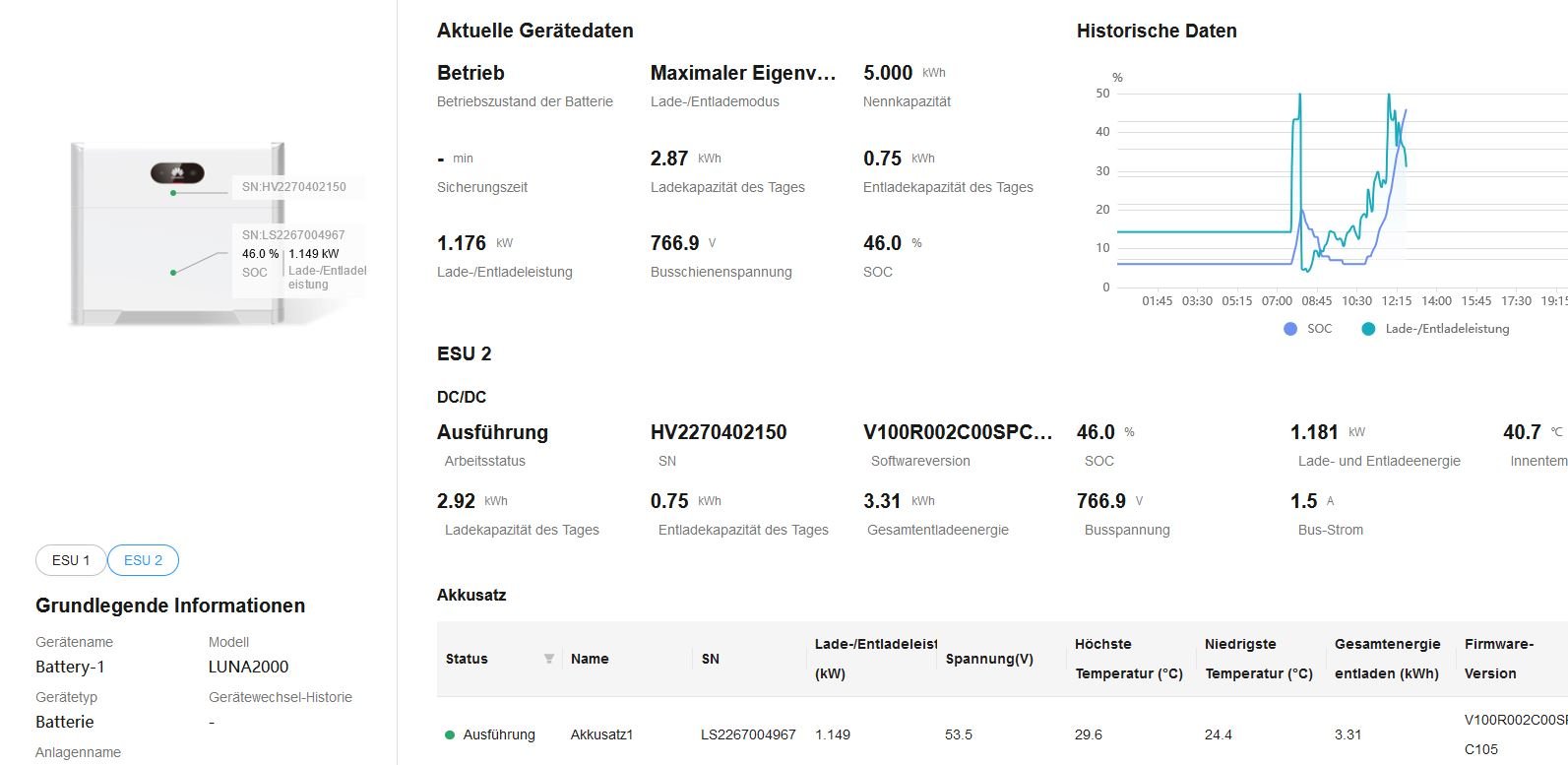
Task: Toggle SOC series via legend label
Action: click(x=1319, y=329)
